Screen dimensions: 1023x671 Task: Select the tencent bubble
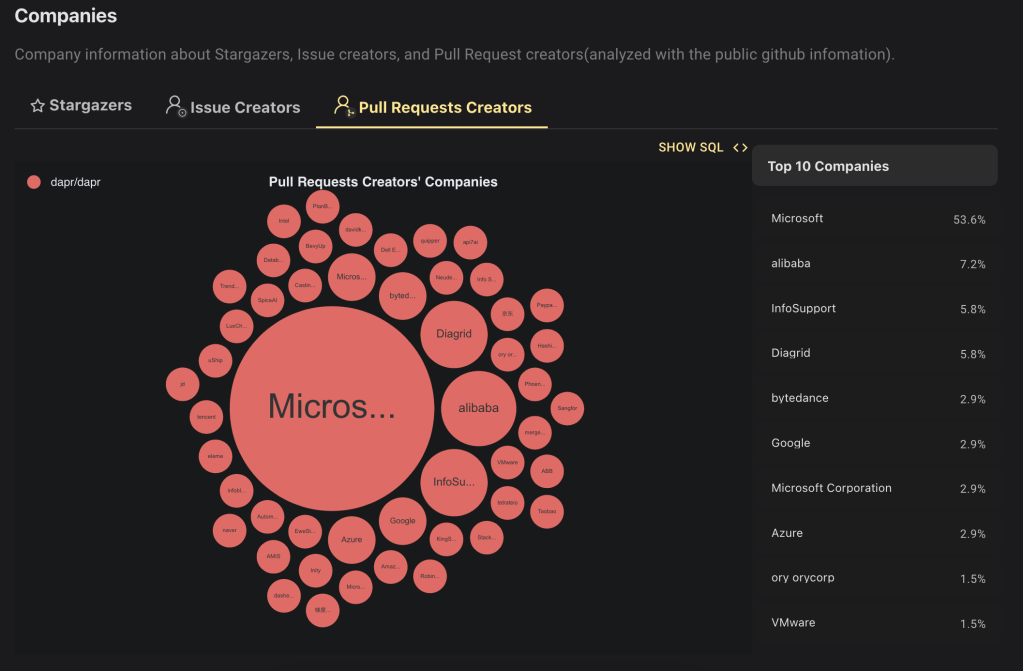(x=206, y=416)
